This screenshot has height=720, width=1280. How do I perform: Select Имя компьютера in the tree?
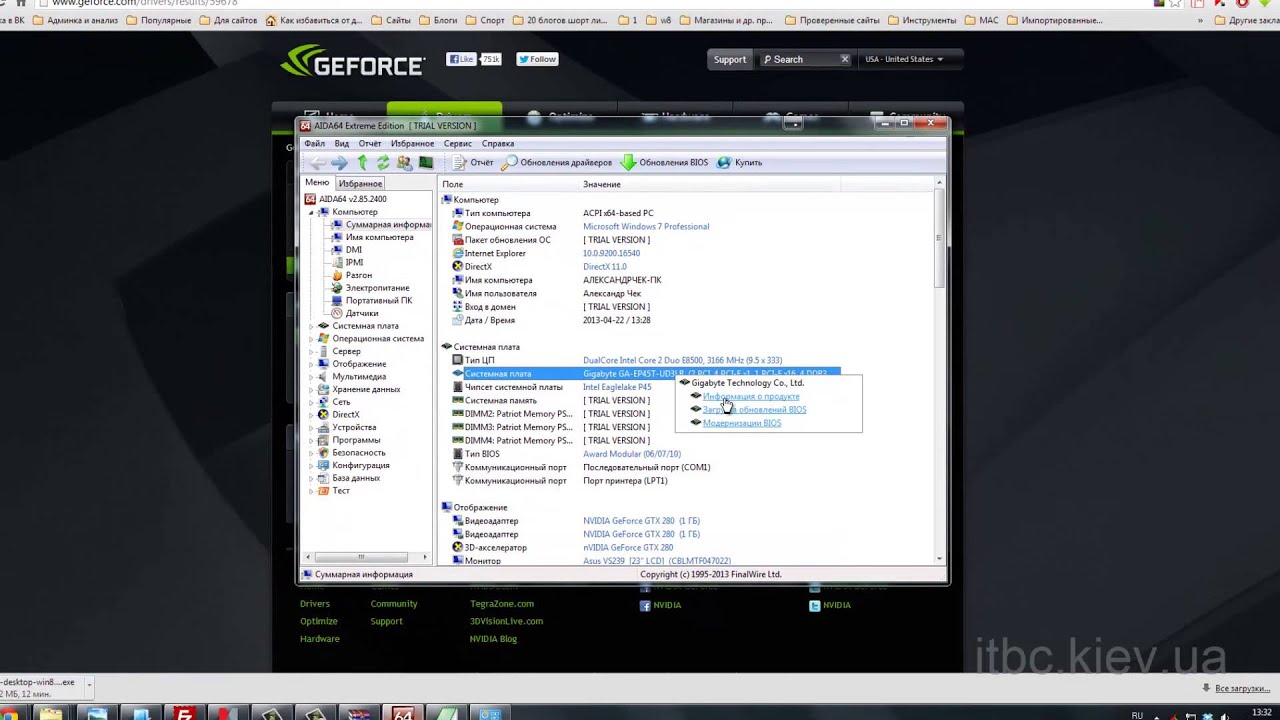[378, 237]
